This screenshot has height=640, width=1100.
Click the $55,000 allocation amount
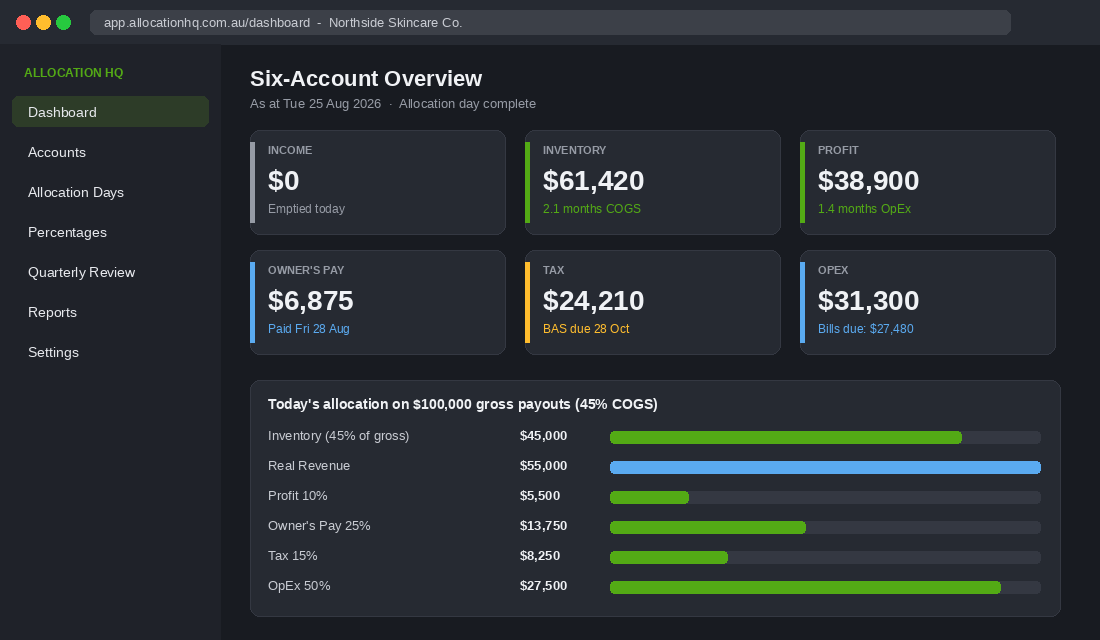tap(543, 466)
